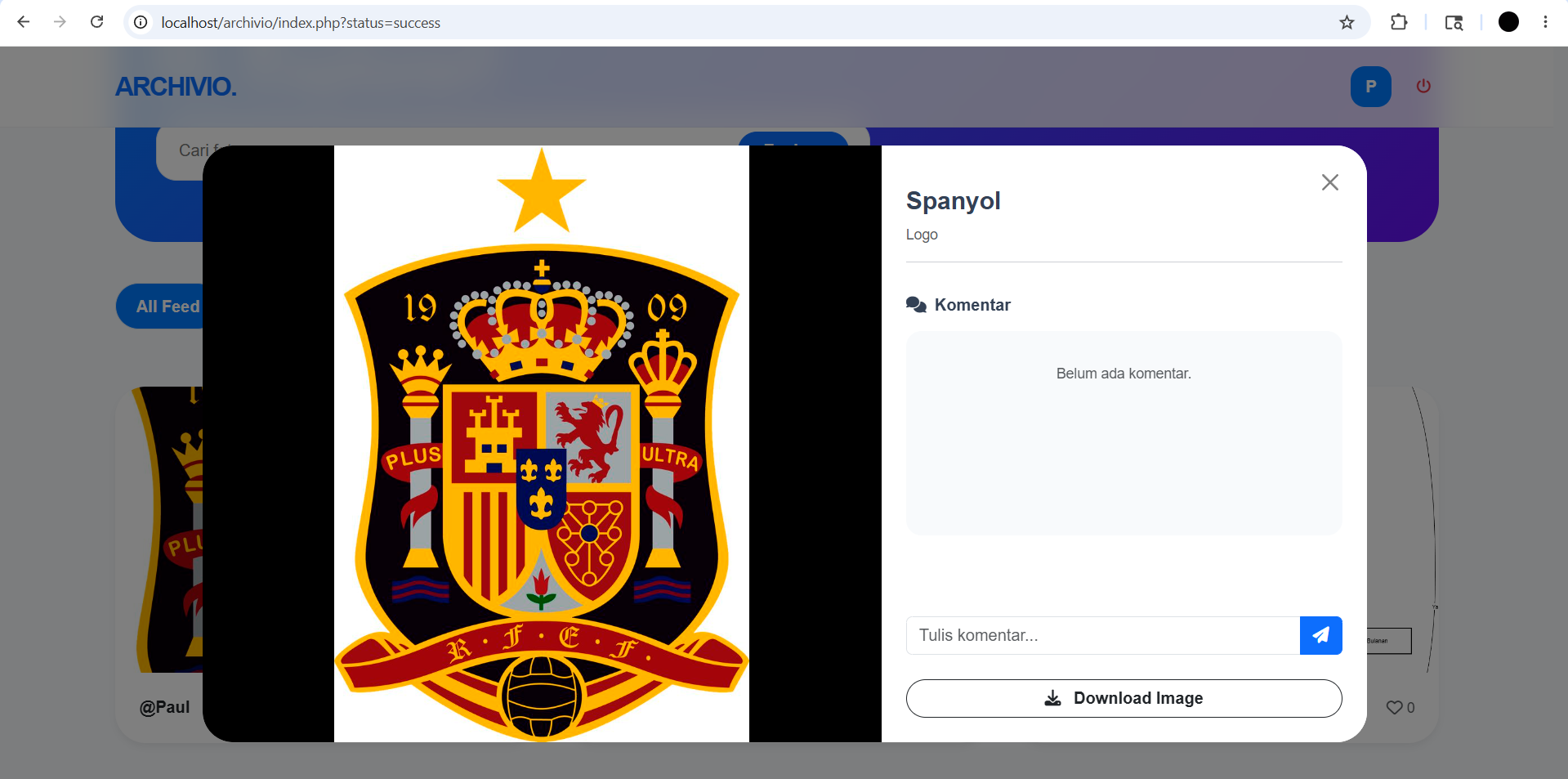Click the Komentar heading
The width and height of the screenshot is (1568, 779).
pos(972,305)
